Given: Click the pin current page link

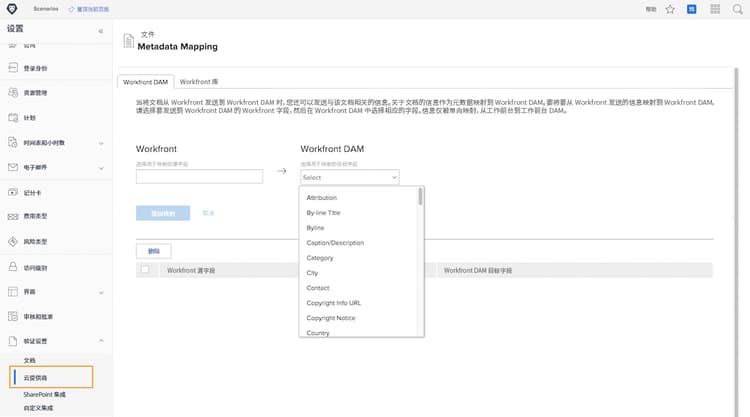Looking at the screenshot, I should point(88,9).
